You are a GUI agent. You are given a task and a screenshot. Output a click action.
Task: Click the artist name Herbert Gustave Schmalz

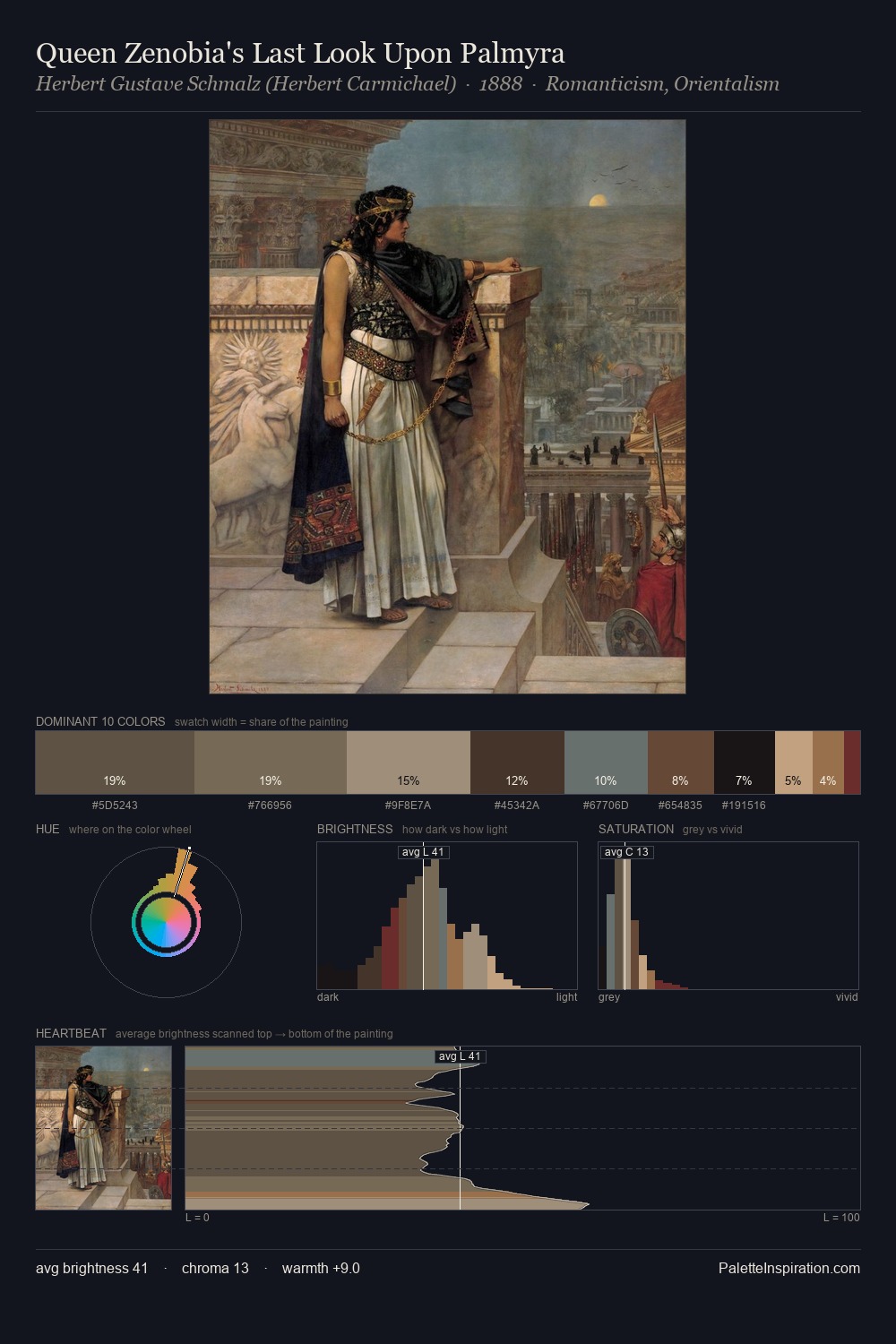tap(246, 84)
